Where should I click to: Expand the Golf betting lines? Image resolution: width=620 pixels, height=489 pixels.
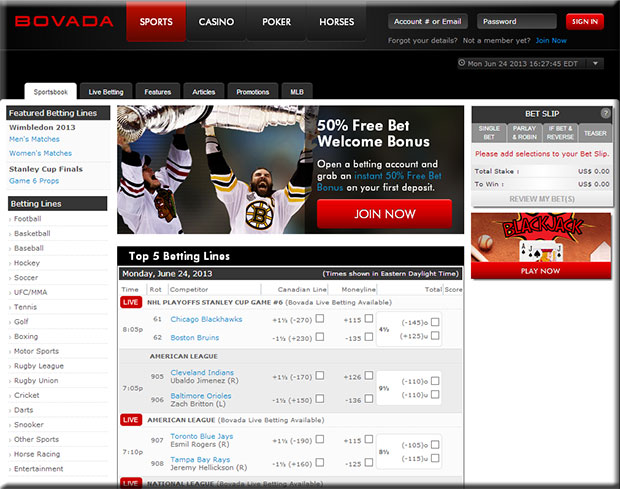(x=21, y=321)
